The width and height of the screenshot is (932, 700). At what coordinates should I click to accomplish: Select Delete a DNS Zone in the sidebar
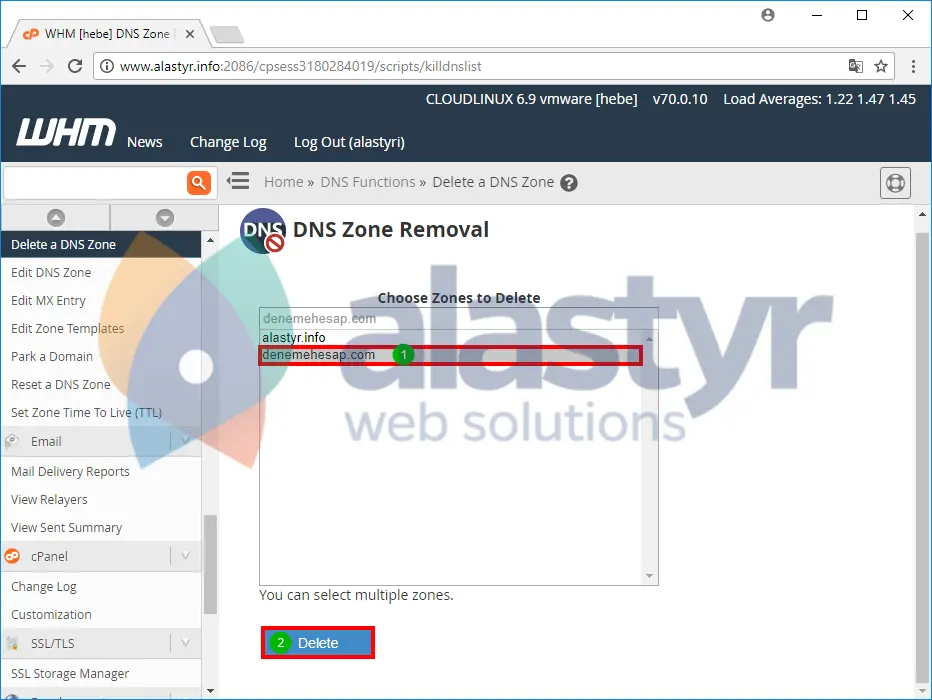[101, 244]
